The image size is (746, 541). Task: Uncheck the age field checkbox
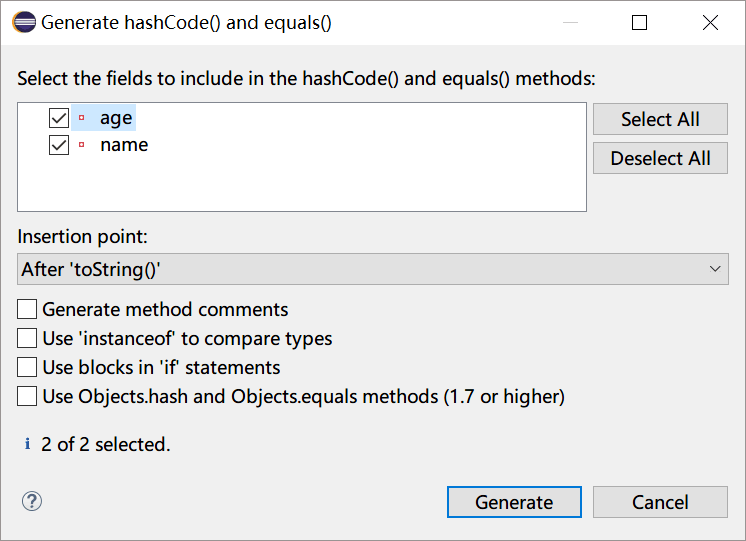click(59, 118)
